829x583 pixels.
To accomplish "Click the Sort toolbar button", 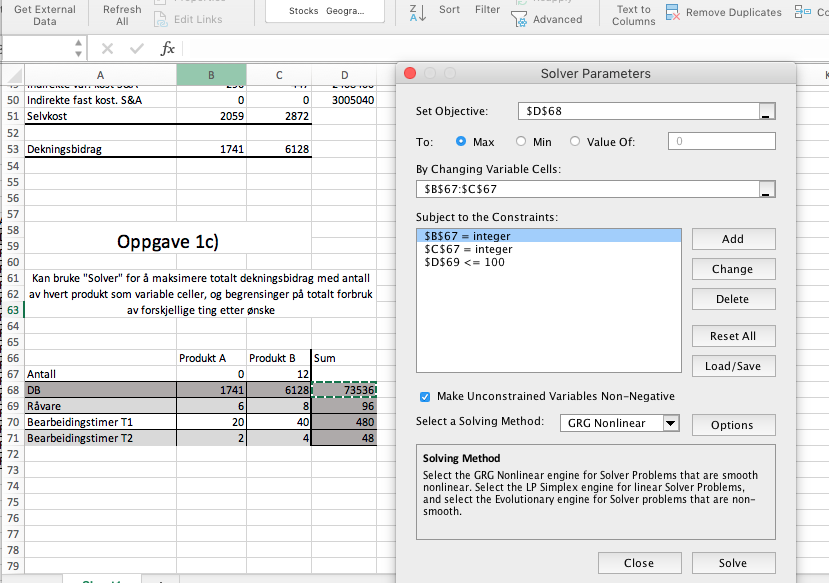I will click(449, 10).
